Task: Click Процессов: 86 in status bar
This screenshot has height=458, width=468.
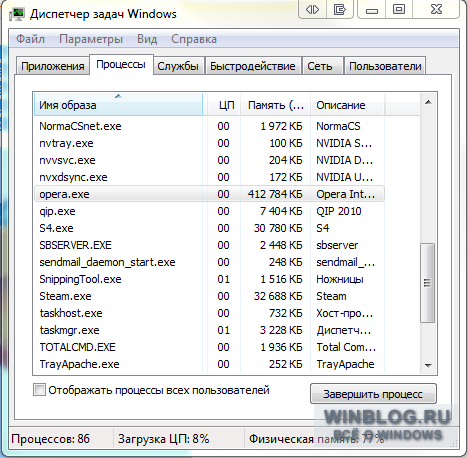Action: pyautogui.click(x=50, y=439)
